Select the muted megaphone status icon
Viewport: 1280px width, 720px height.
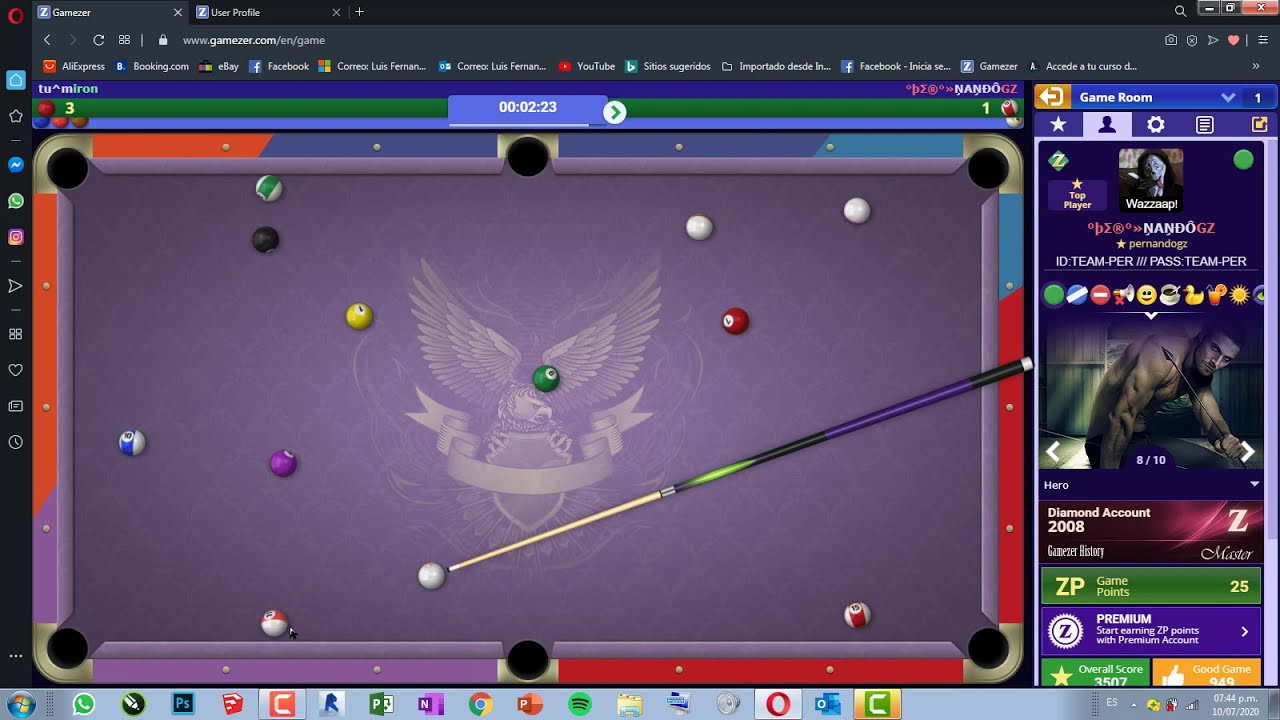point(1124,295)
